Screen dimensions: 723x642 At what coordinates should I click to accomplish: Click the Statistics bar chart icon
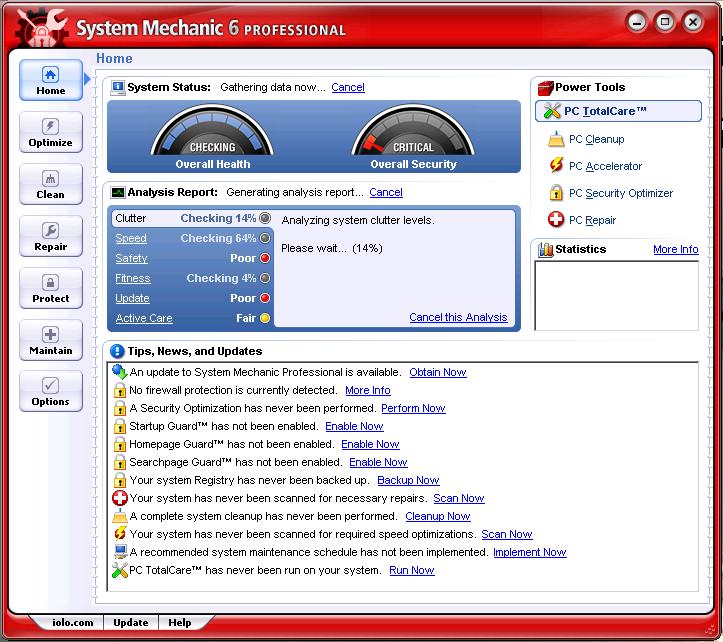(546, 250)
